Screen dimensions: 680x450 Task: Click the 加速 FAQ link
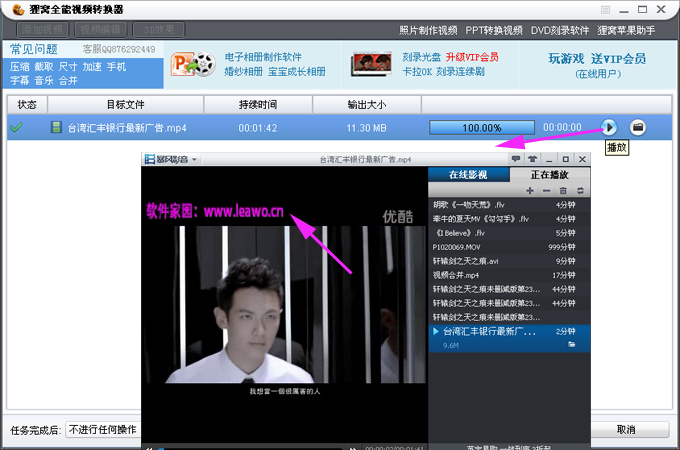(x=92, y=67)
